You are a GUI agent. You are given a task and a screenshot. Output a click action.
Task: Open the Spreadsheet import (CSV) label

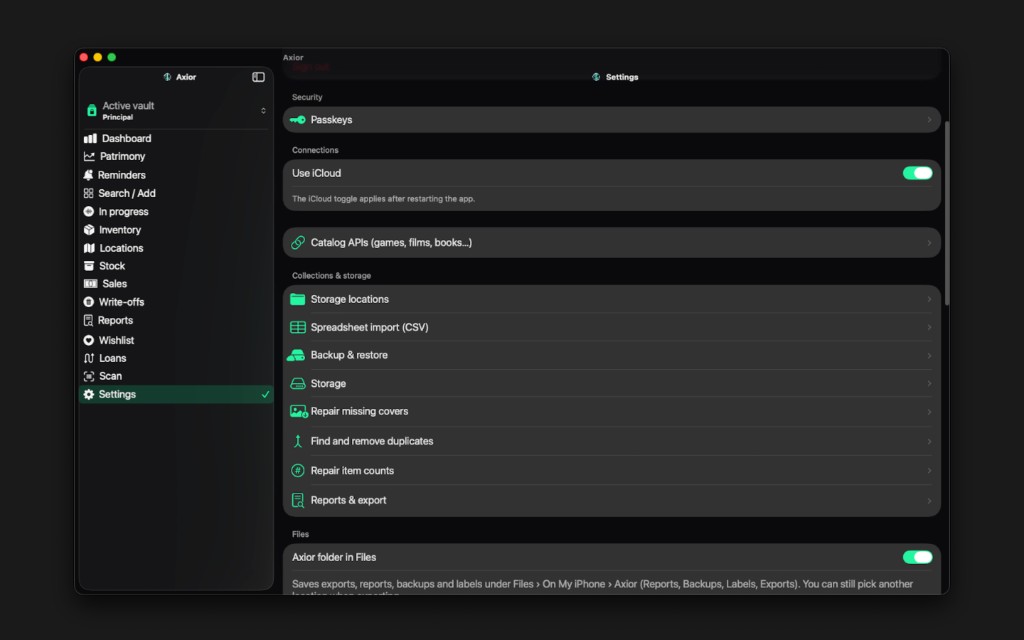coord(370,327)
